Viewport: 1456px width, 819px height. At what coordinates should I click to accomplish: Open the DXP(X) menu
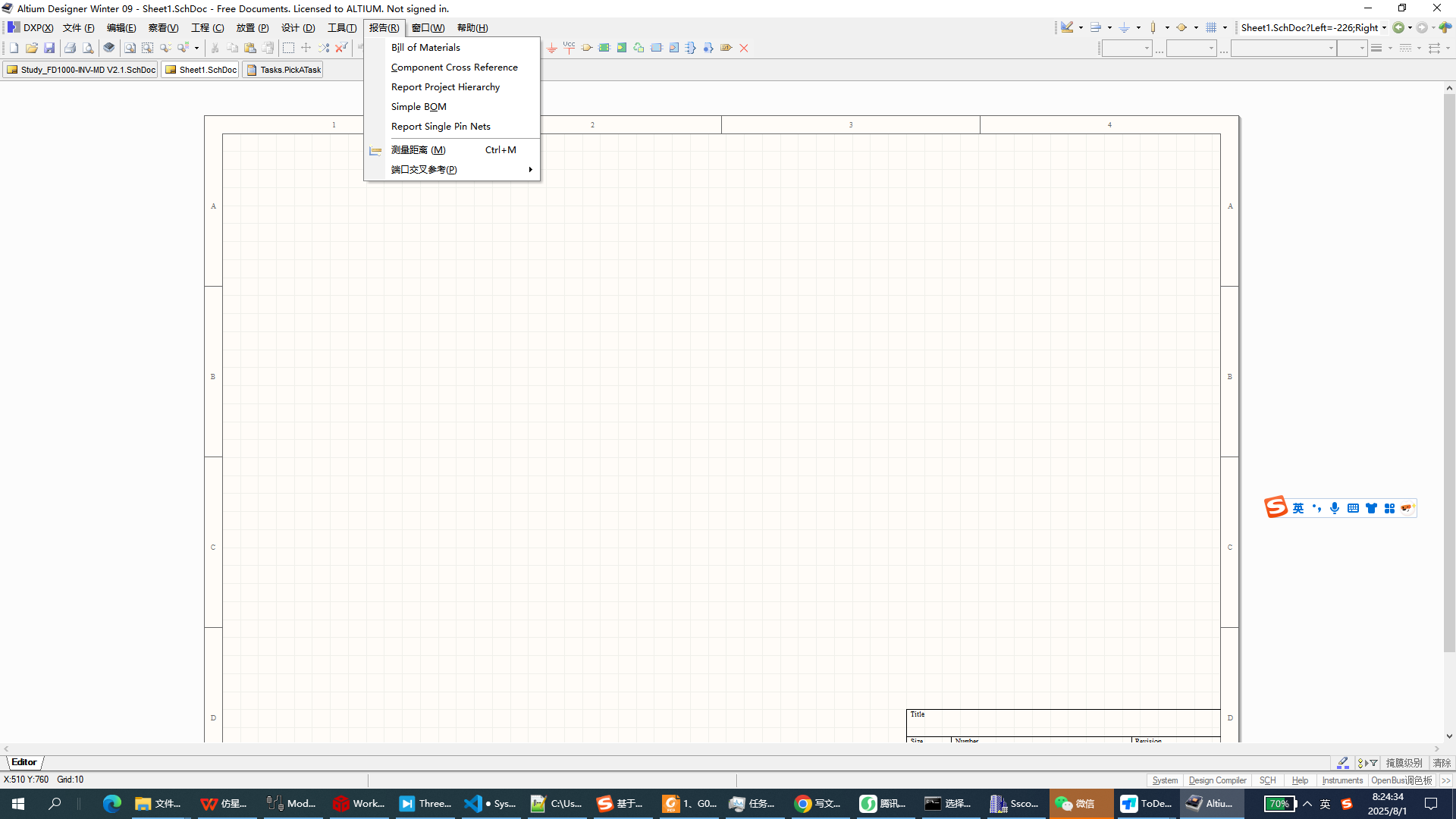(30, 28)
